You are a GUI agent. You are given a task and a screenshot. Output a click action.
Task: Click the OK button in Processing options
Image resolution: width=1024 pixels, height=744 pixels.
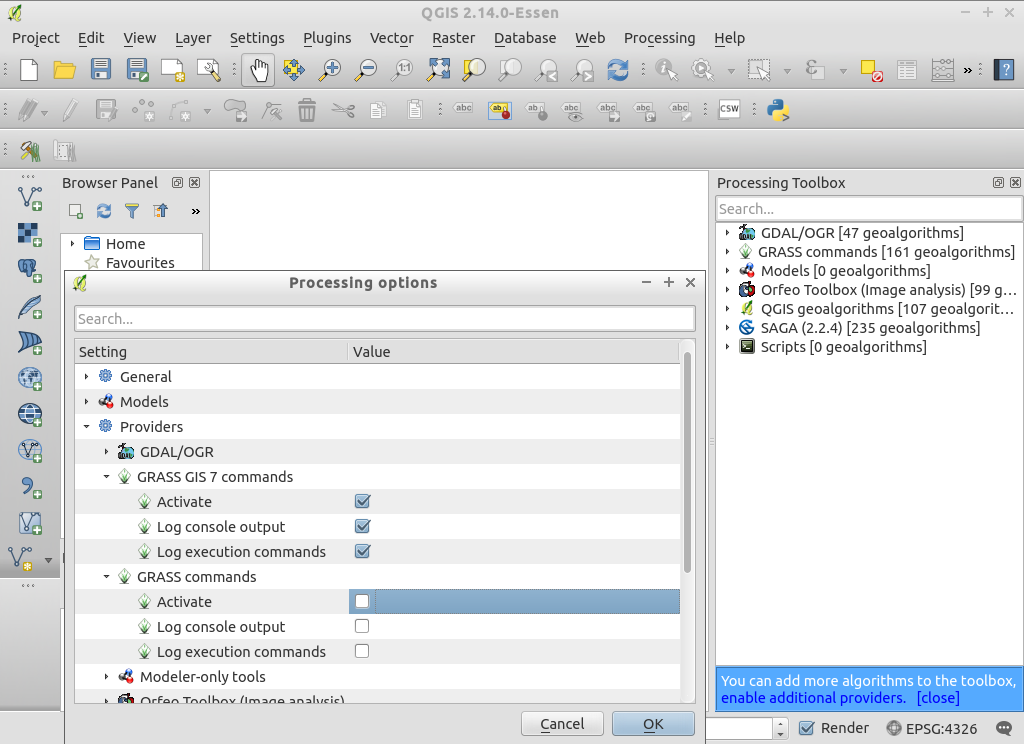pyautogui.click(x=653, y=724)
